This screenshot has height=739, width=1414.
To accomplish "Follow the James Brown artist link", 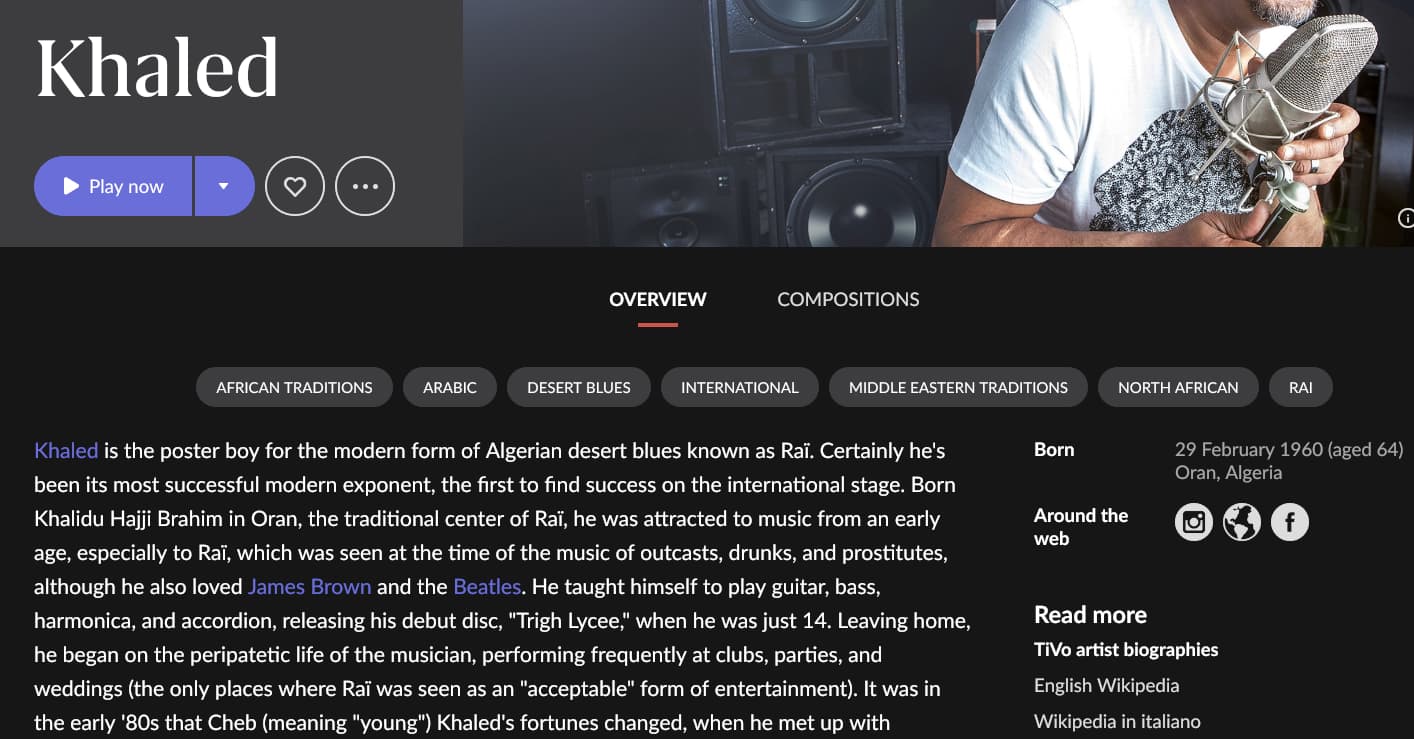I will click(309, 586).
